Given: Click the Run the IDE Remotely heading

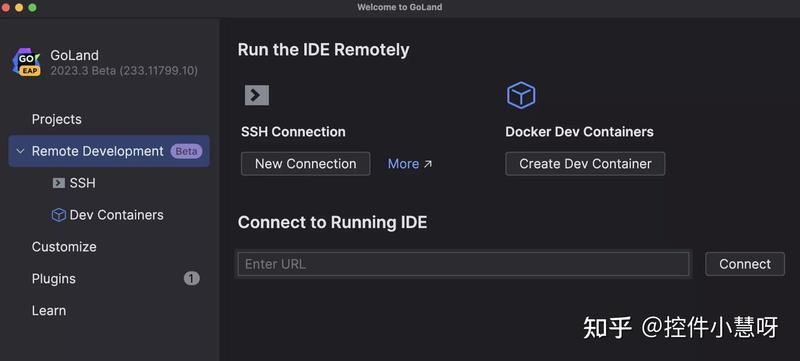Looking at the screenshot, I should 323,50.
